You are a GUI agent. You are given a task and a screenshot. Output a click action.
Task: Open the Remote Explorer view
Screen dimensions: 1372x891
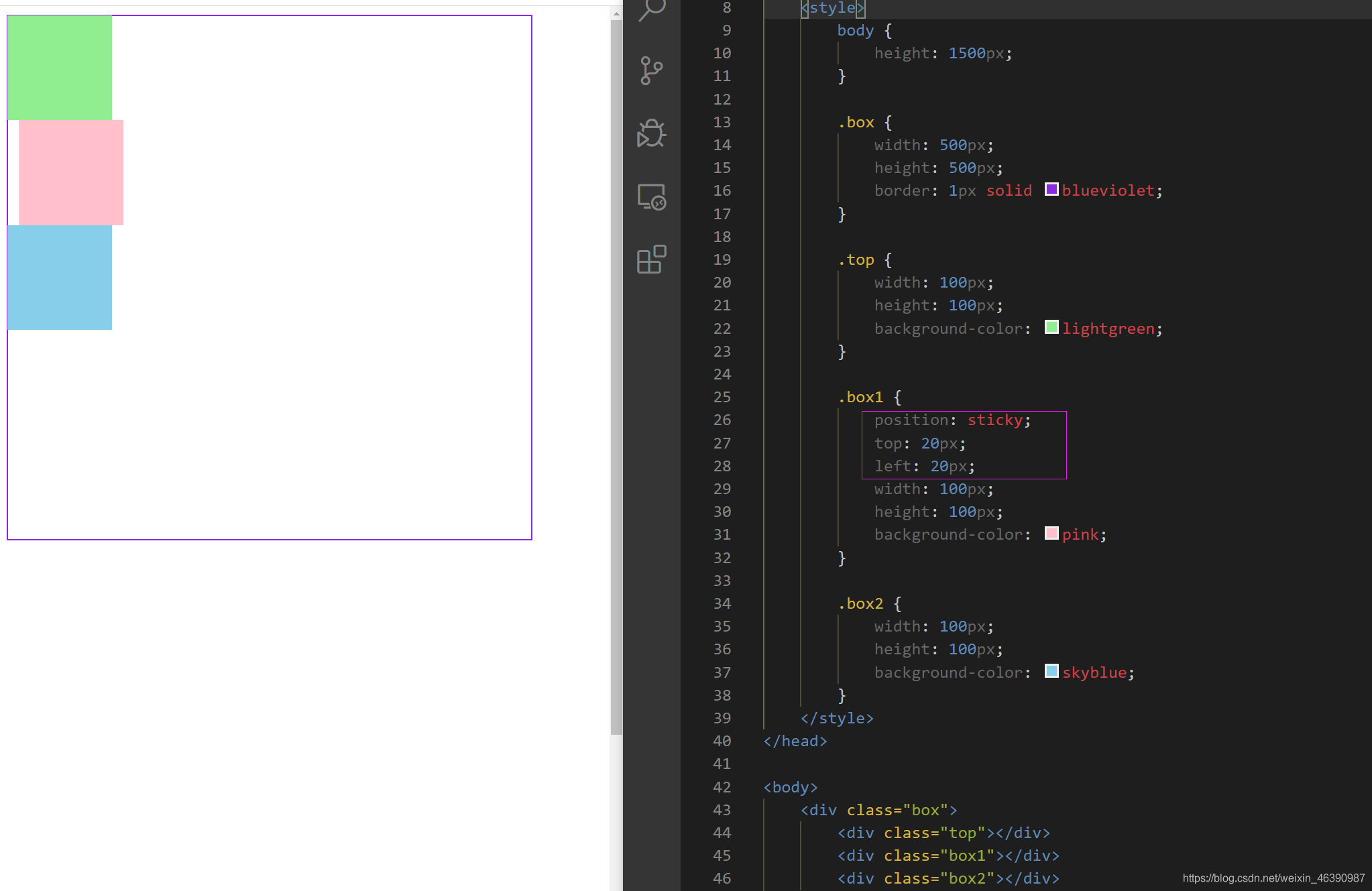click(651, 197)
